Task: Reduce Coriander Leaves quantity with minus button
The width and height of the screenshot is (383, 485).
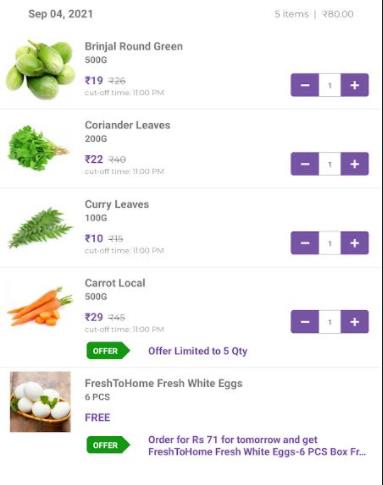Action: (x=305, y=164)
